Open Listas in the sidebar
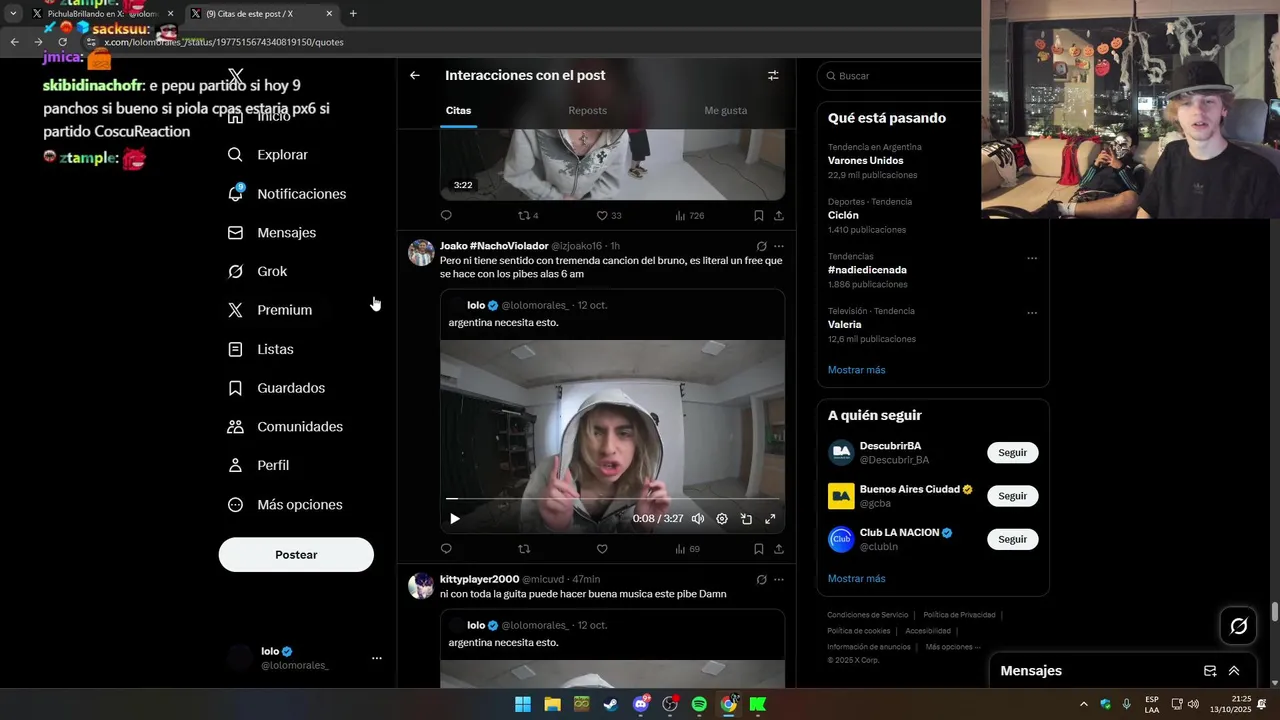1280x720 pixels. (x=261, y=349)
